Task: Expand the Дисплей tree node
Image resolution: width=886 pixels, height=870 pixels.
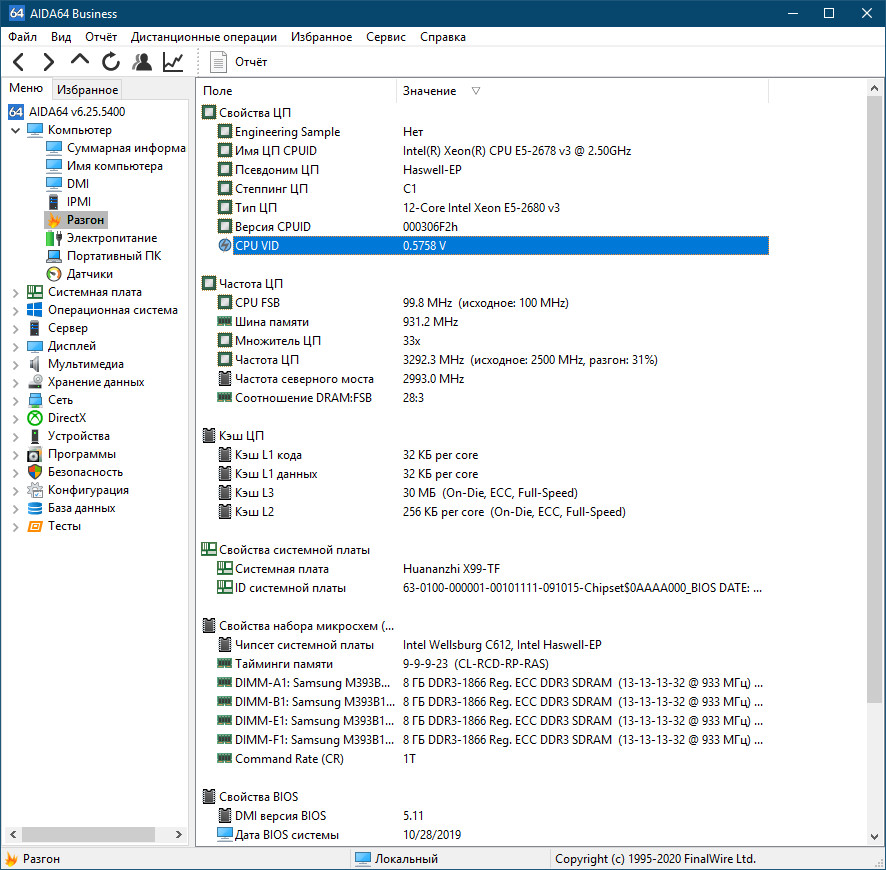Action: [15, 347]
